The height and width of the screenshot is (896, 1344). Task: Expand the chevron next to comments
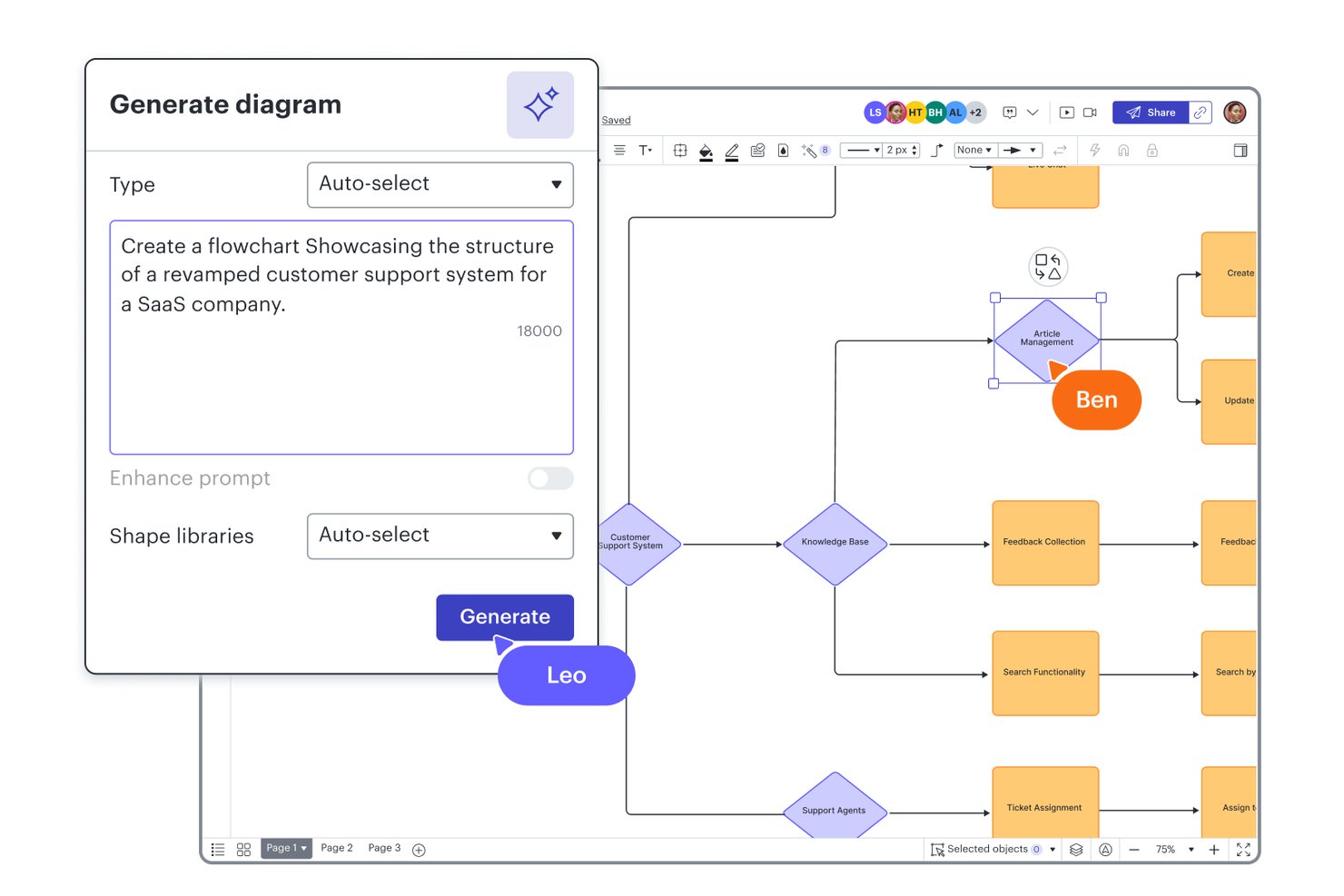1033,113
